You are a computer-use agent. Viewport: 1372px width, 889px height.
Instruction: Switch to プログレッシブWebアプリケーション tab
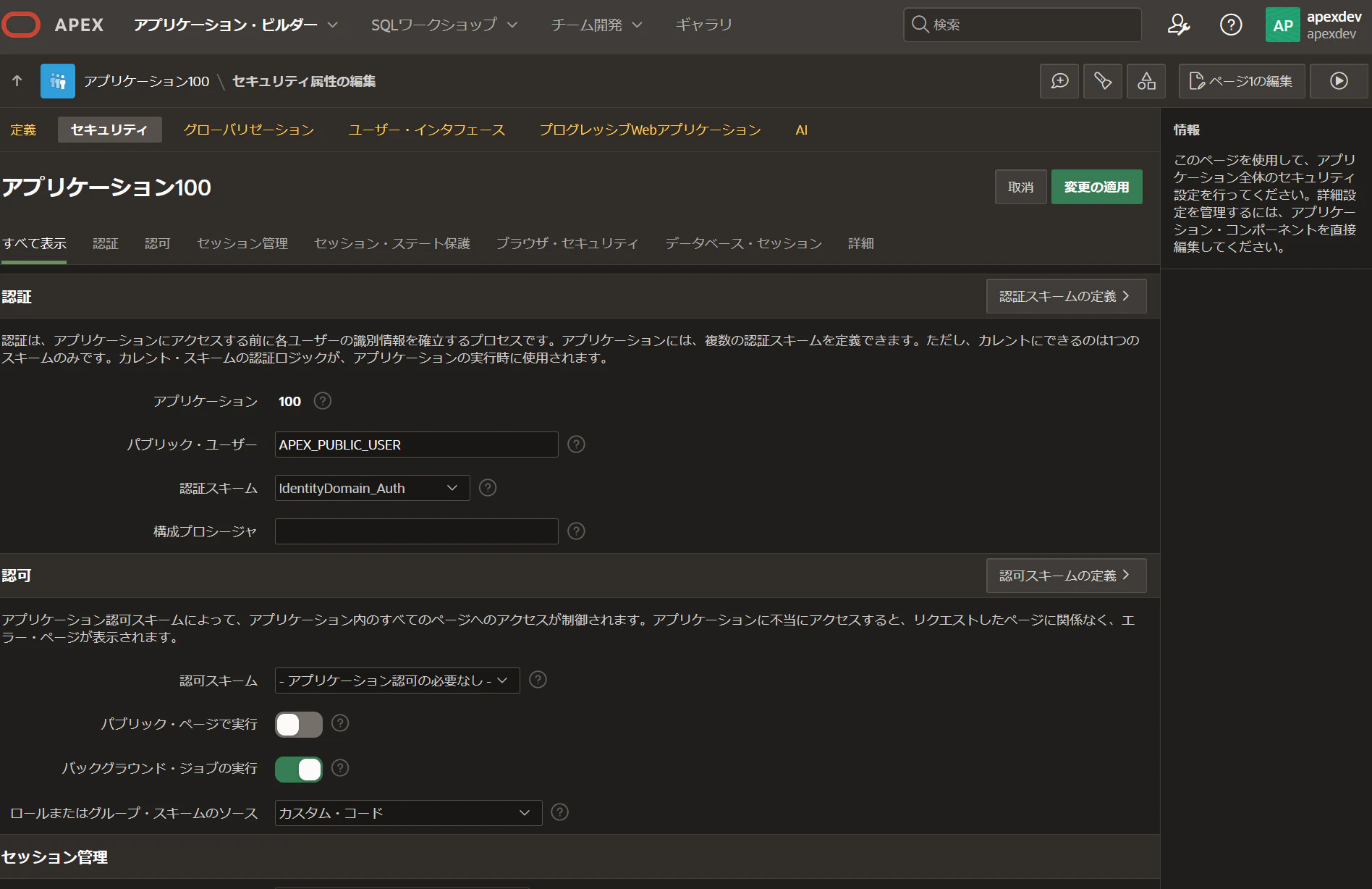coord(650,130)
